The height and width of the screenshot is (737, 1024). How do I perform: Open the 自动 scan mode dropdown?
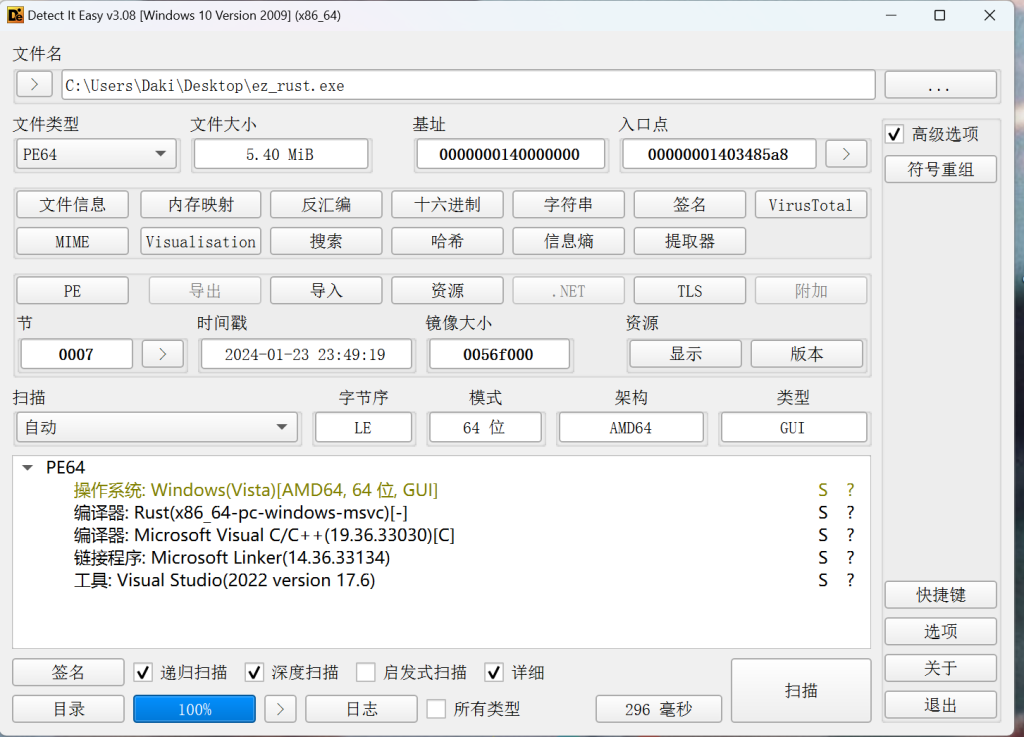click(156, 428)
